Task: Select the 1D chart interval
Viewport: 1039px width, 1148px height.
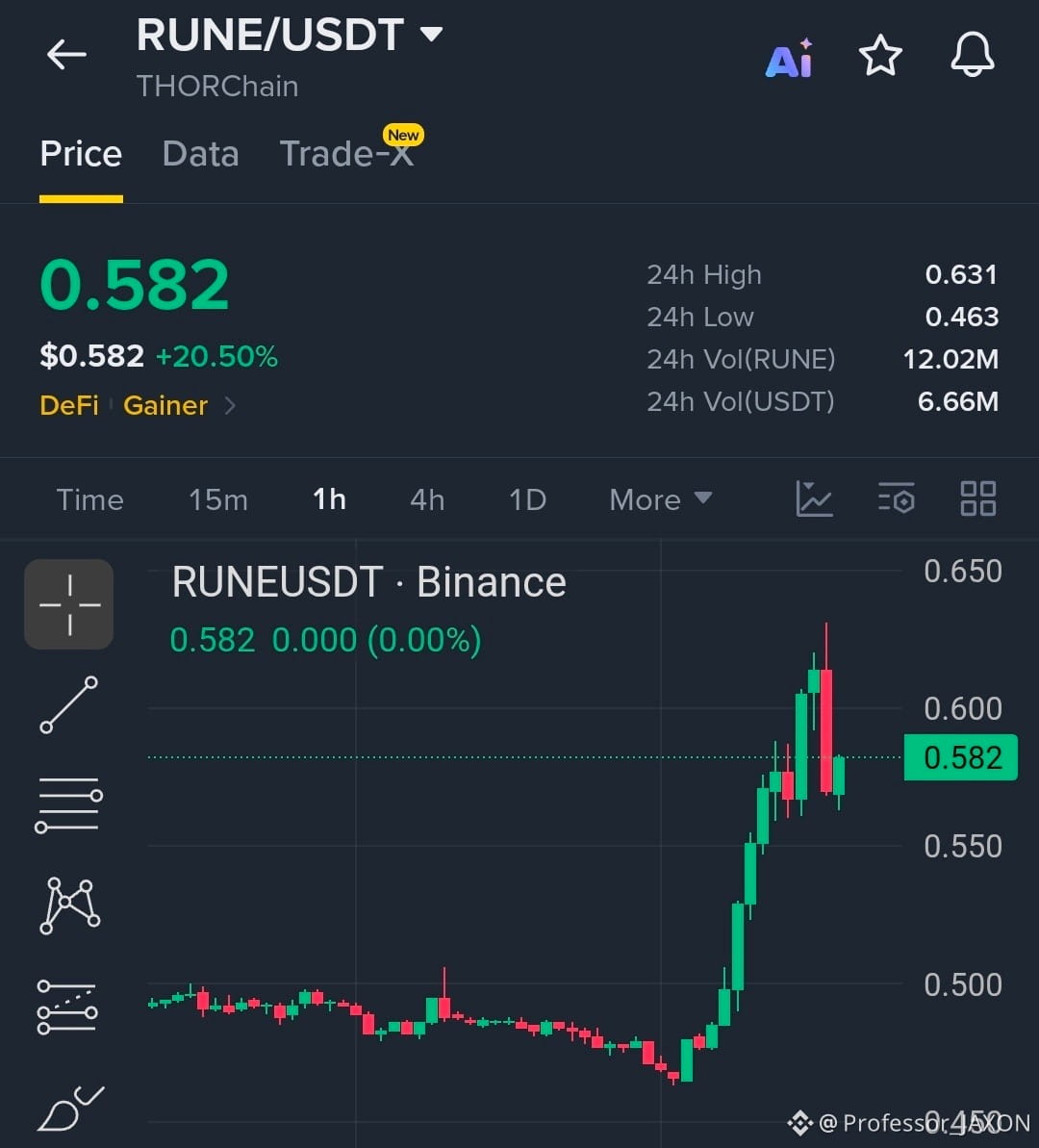Action: point(528,500)
